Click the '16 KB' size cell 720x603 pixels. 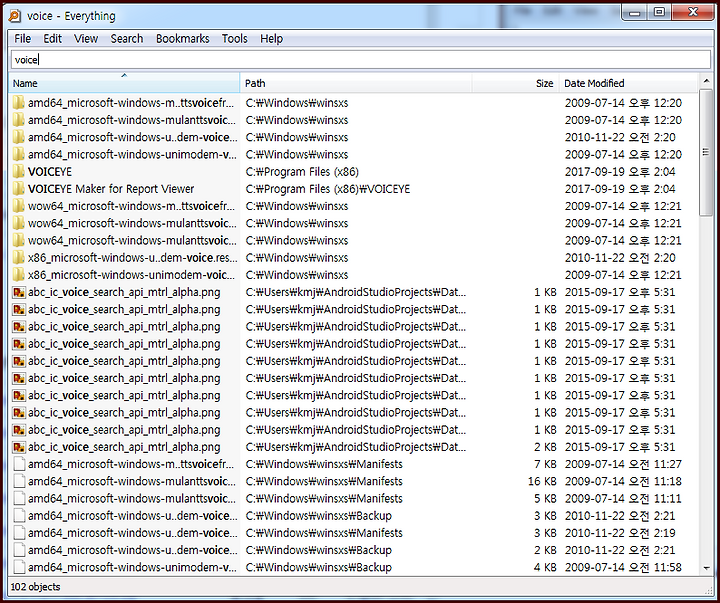[x=542, y=481]
